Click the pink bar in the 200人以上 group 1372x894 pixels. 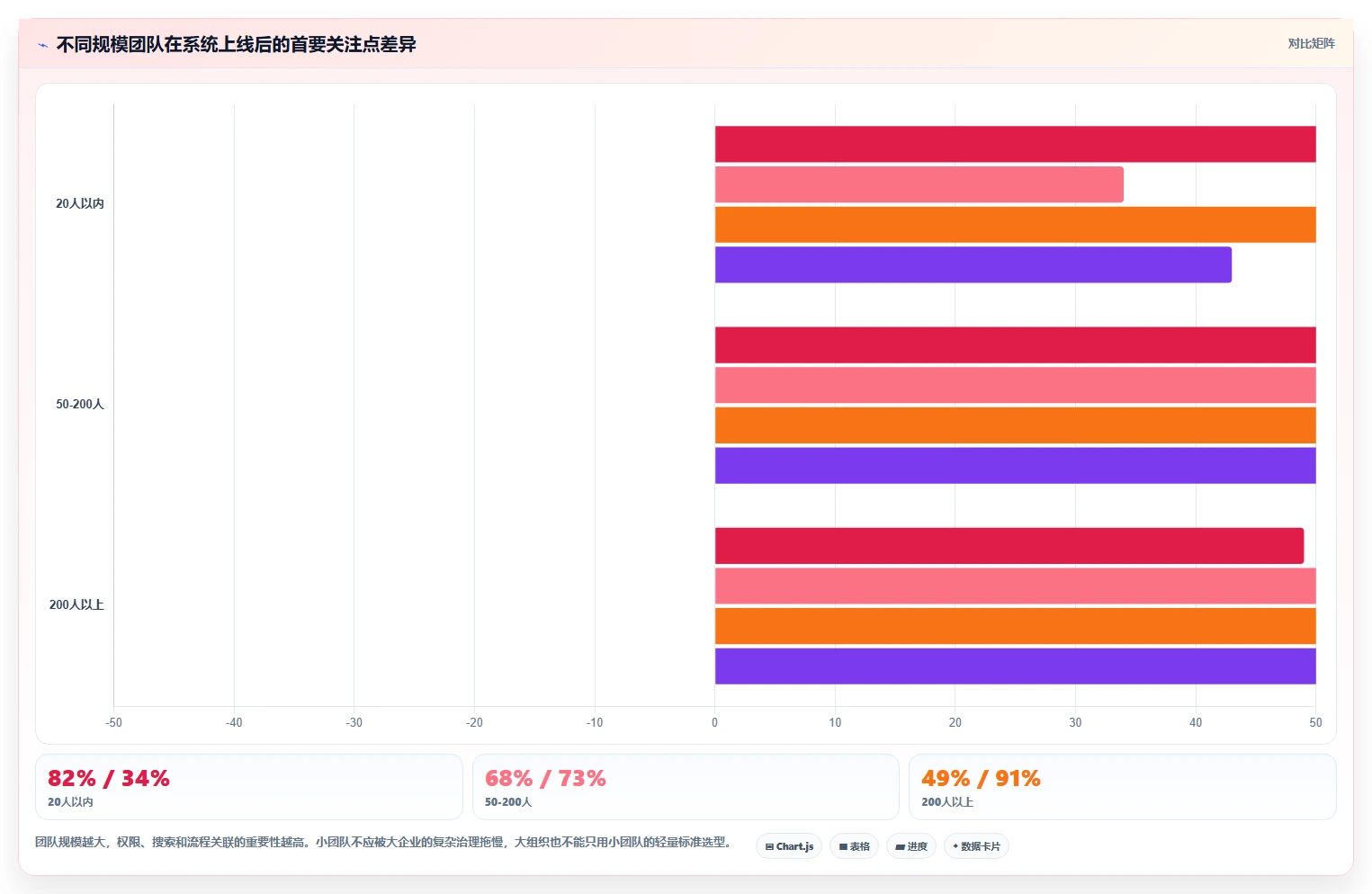(x=1015, y=586)
